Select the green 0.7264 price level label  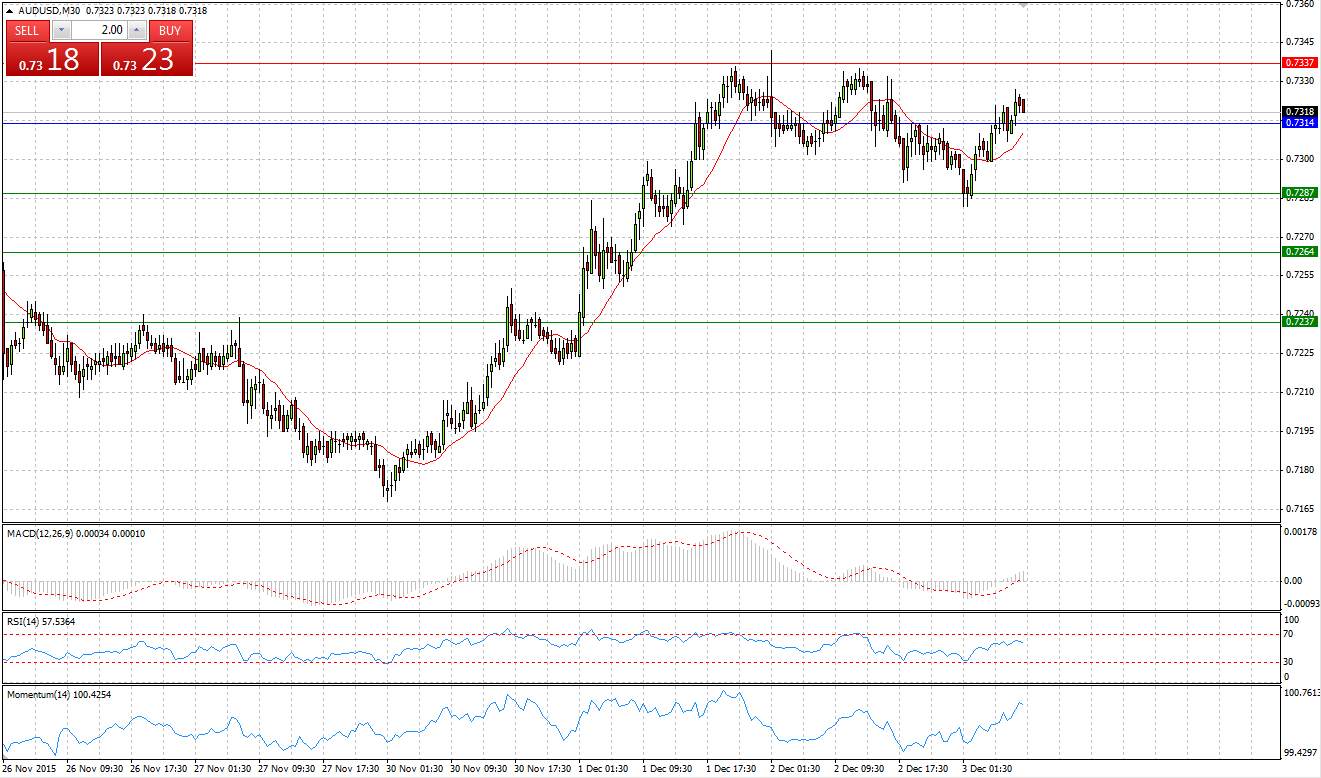coord(1299,252)
